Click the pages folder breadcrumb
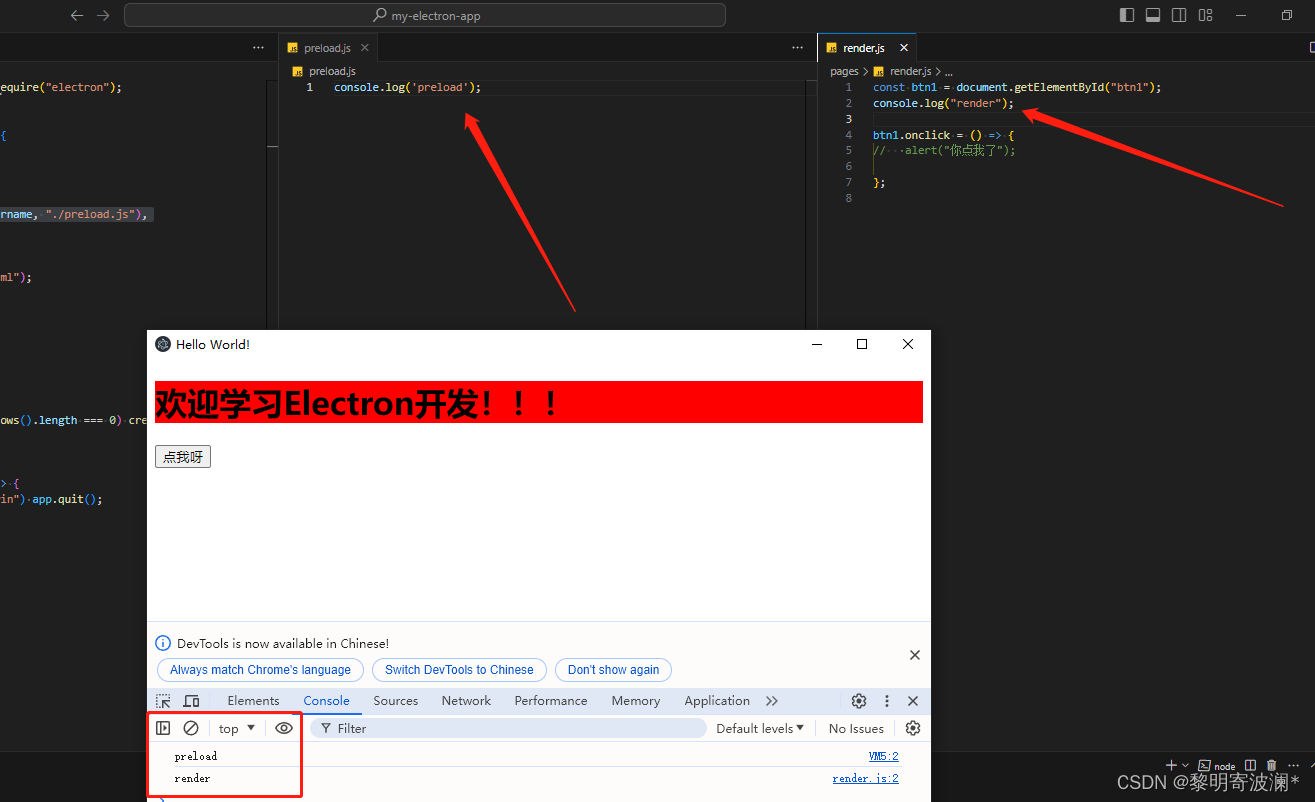This screenshot has width=1315, height=802. click(844, 71)
